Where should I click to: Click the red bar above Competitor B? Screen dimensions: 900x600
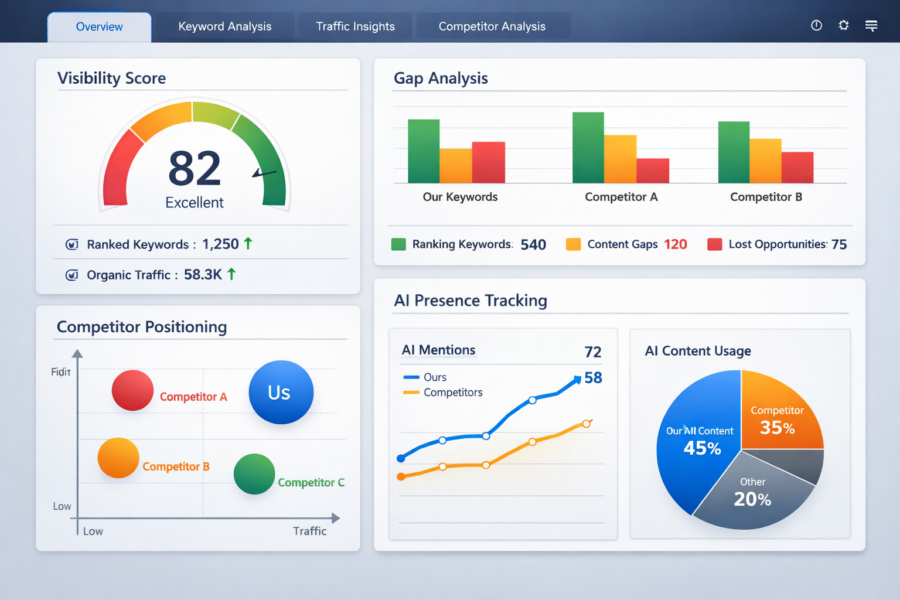(x=798, y=168)
